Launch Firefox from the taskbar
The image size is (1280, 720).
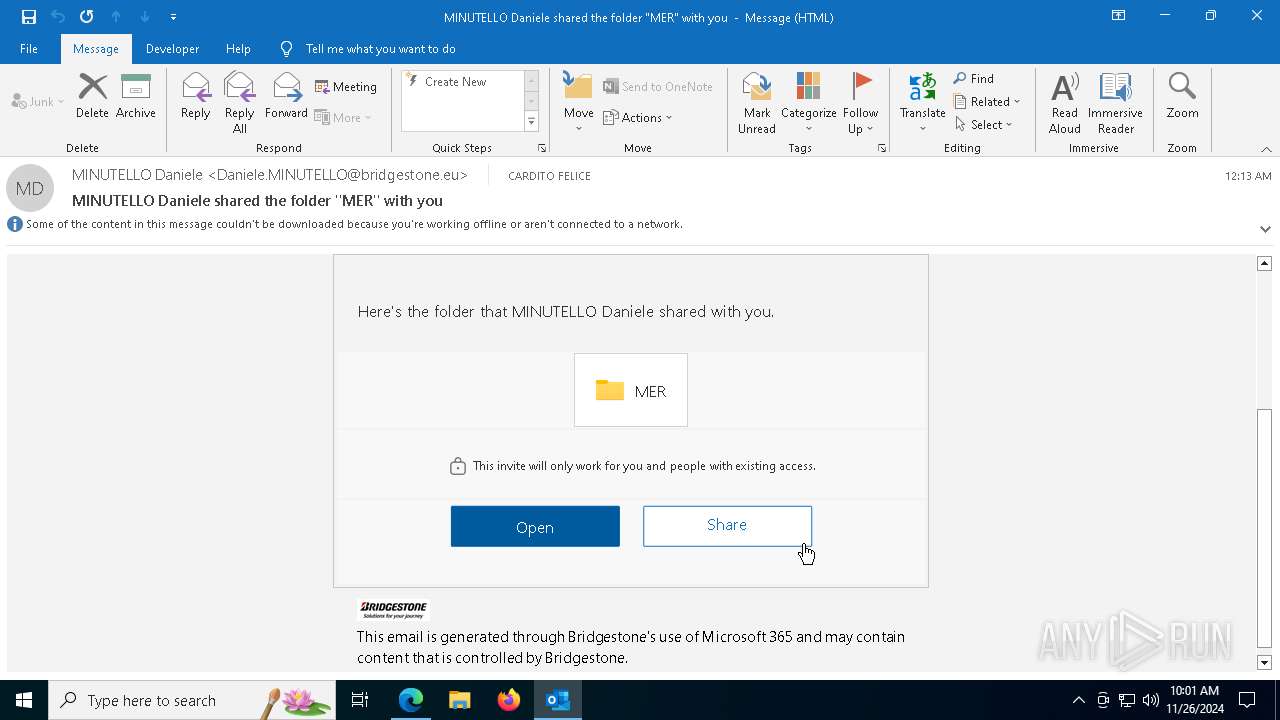point(508,700)
